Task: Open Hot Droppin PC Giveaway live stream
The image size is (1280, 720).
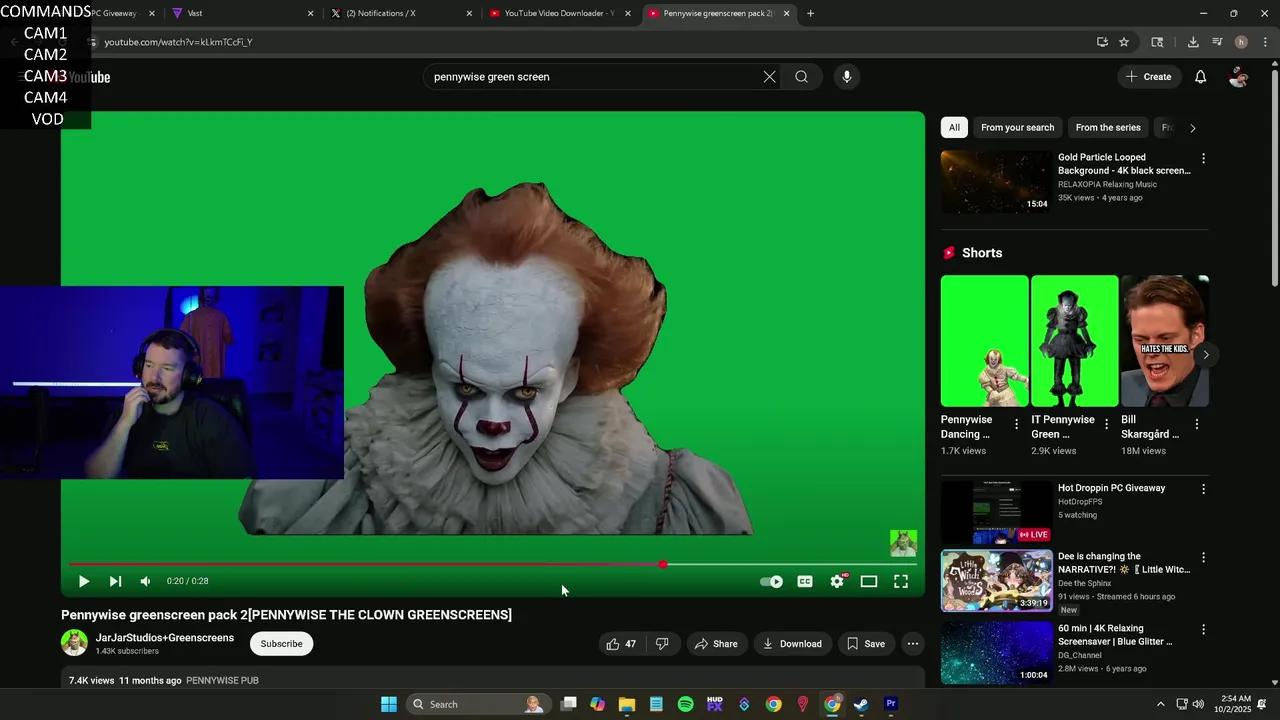Action: [x=996, y=512]
